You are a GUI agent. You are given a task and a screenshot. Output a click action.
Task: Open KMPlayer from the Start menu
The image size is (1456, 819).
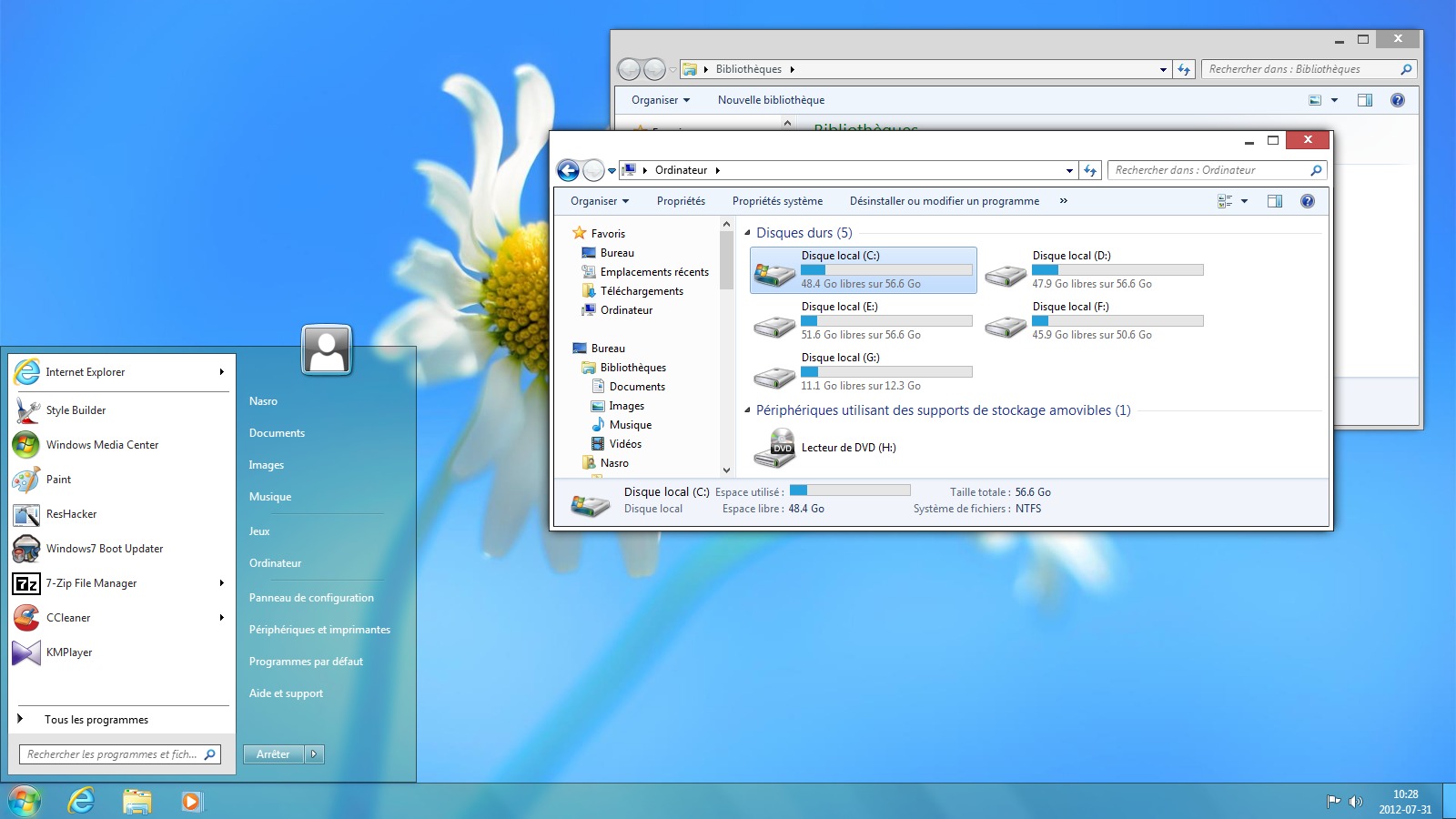pyautogui.click(x=120, y=652)
